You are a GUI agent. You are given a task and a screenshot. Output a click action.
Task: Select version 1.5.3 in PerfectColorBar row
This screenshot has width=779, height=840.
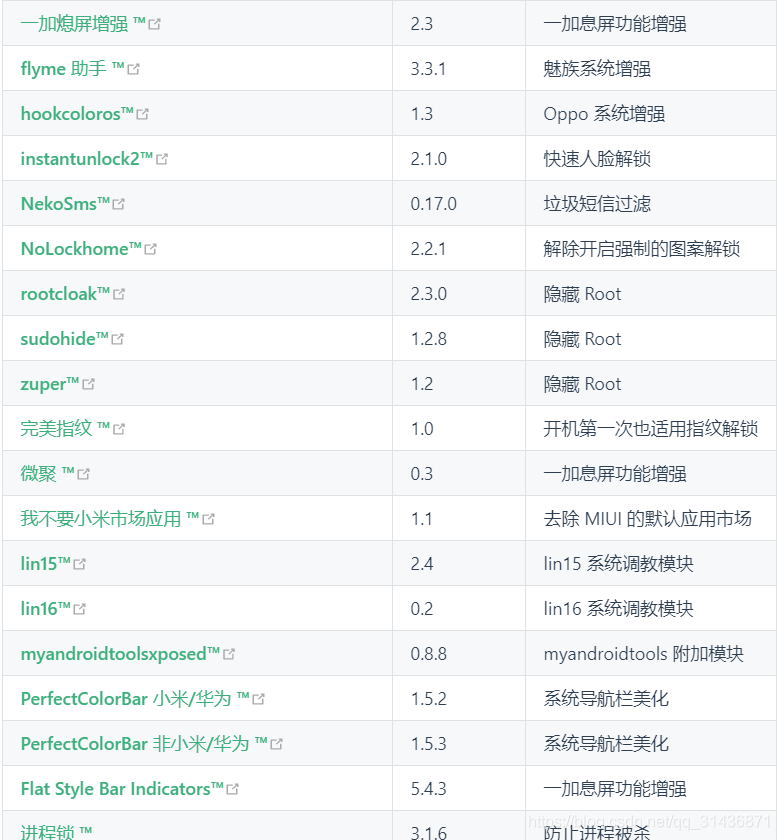[x=429, y=744]
